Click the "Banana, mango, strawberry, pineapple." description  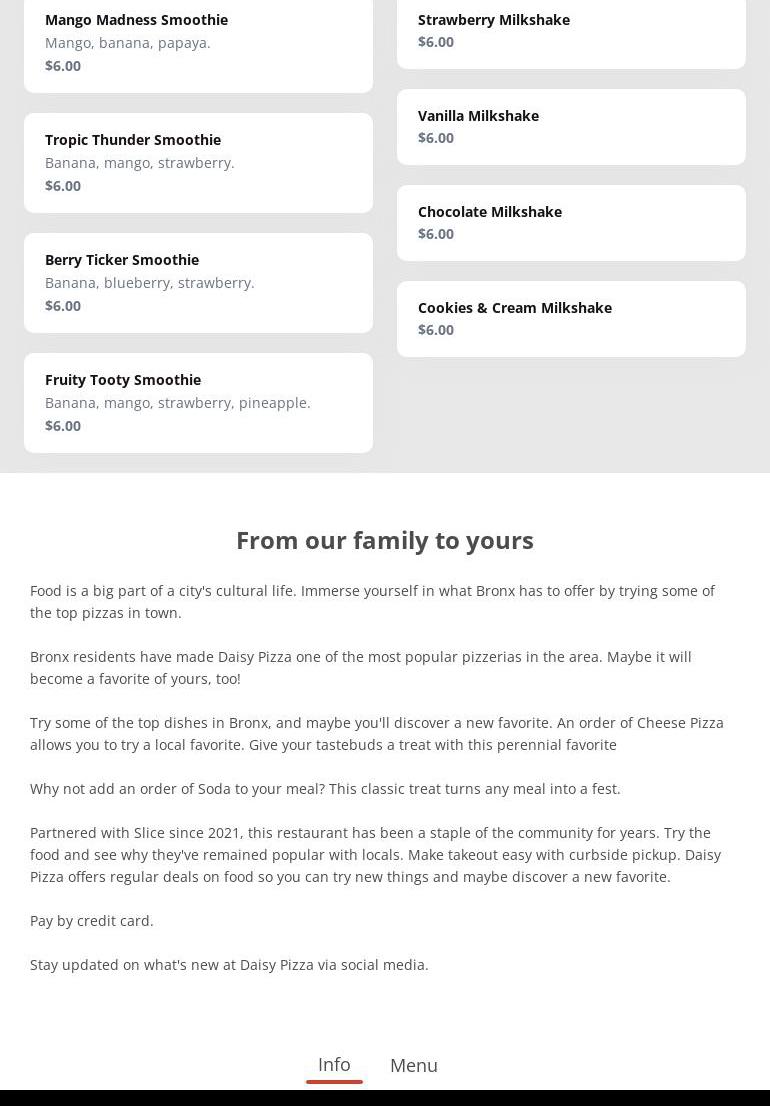pos(178,403)
